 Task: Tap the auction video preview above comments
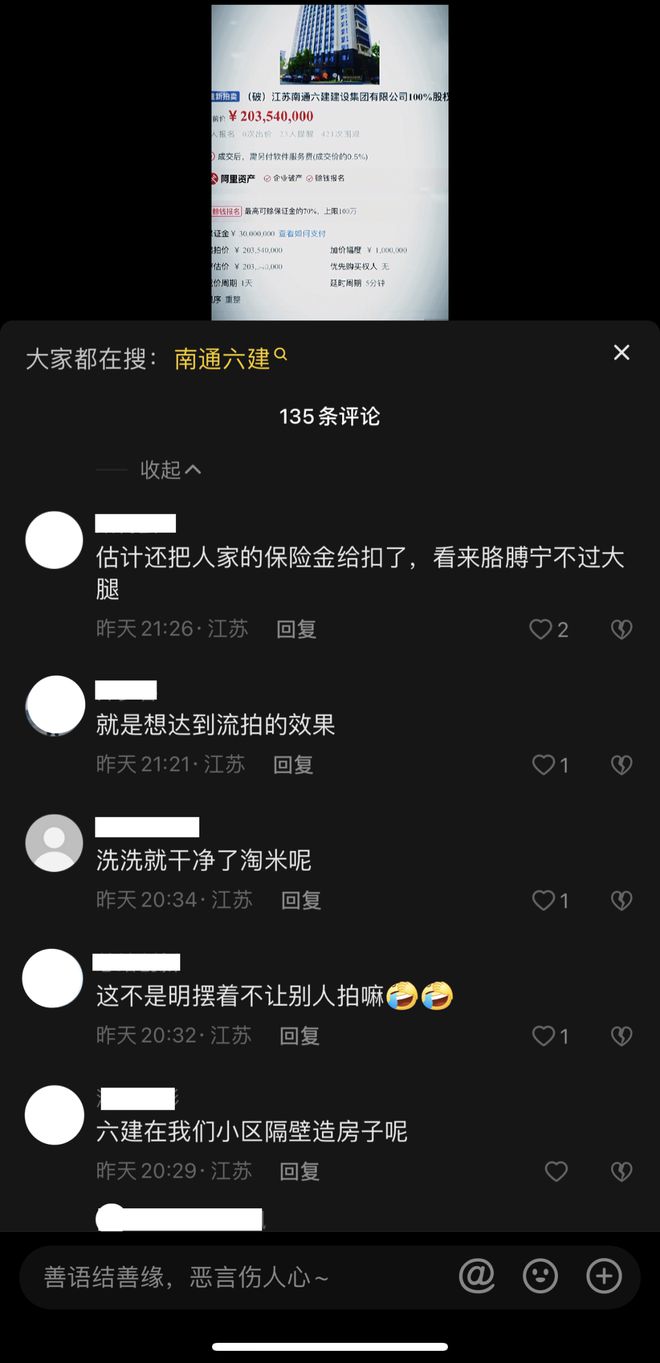pos(330,162)
